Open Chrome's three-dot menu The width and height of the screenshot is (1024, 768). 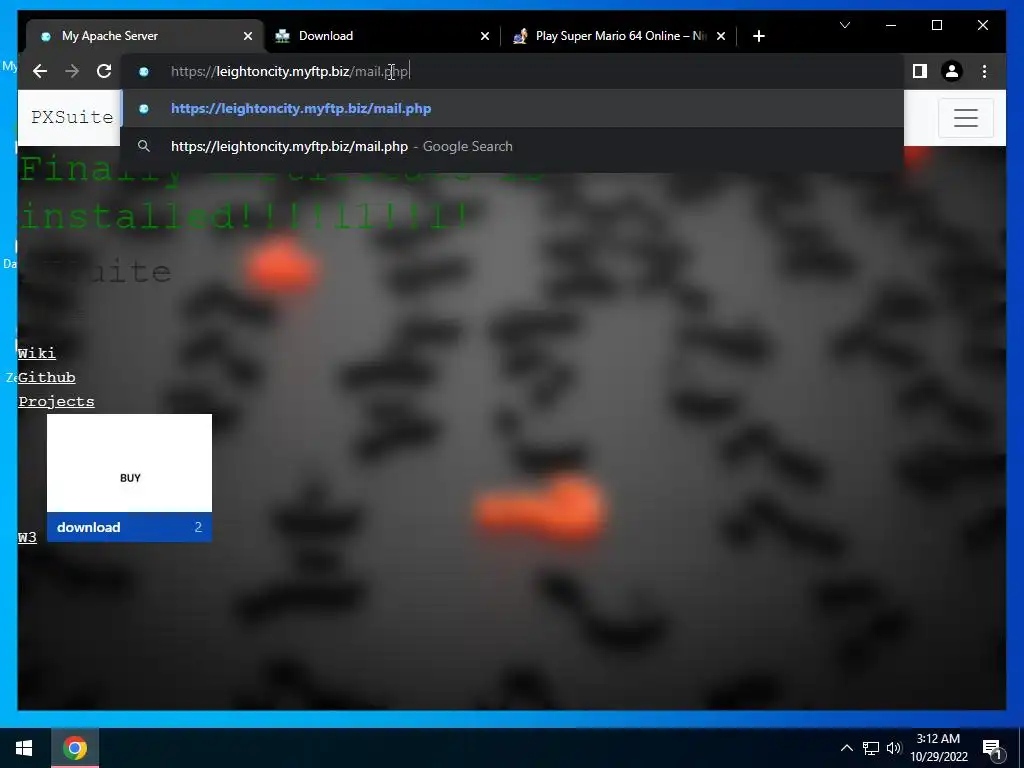(x=984, y=71)
